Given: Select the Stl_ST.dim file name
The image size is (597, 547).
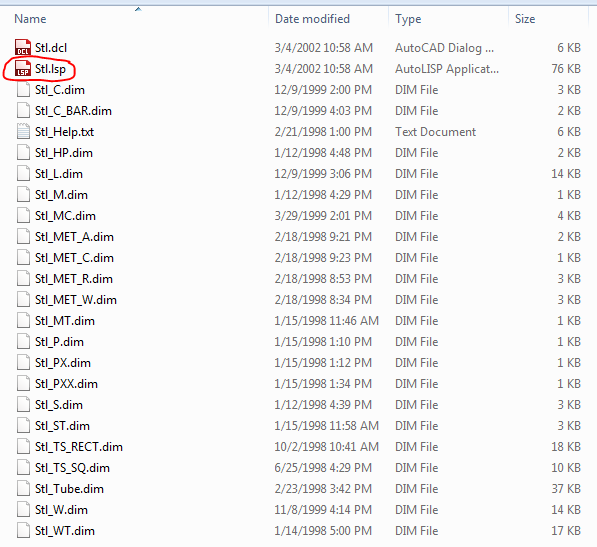Looking at the screenshot, I should coord(62,426).
